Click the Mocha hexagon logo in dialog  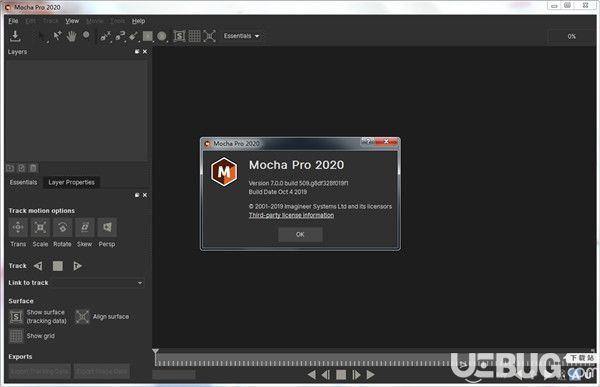tap(224, 172)
